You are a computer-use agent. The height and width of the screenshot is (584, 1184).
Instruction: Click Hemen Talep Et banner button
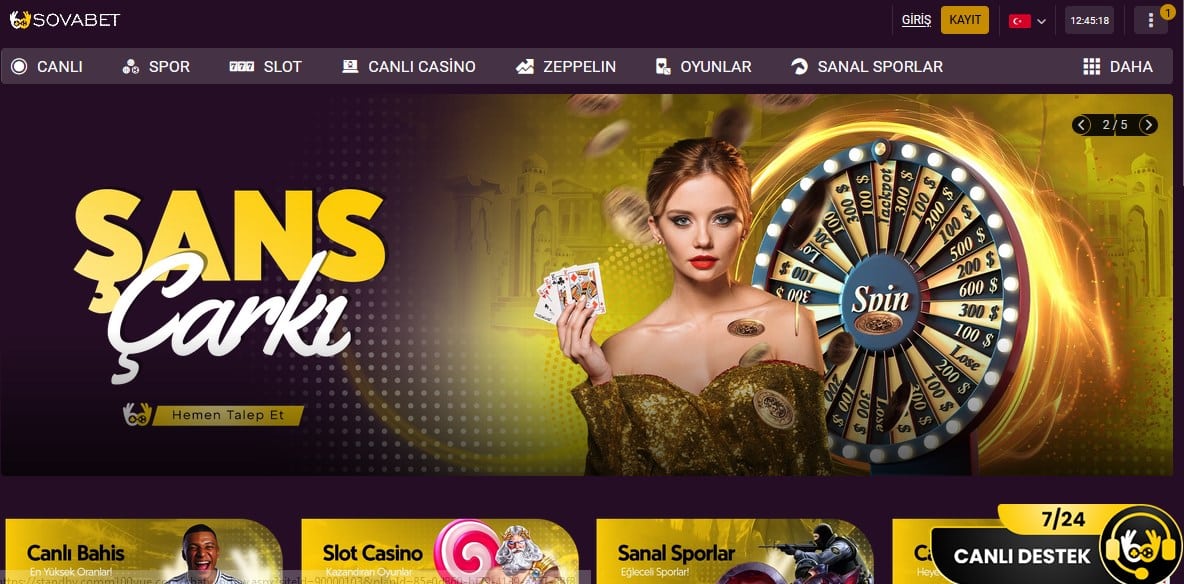coord(227,416)
